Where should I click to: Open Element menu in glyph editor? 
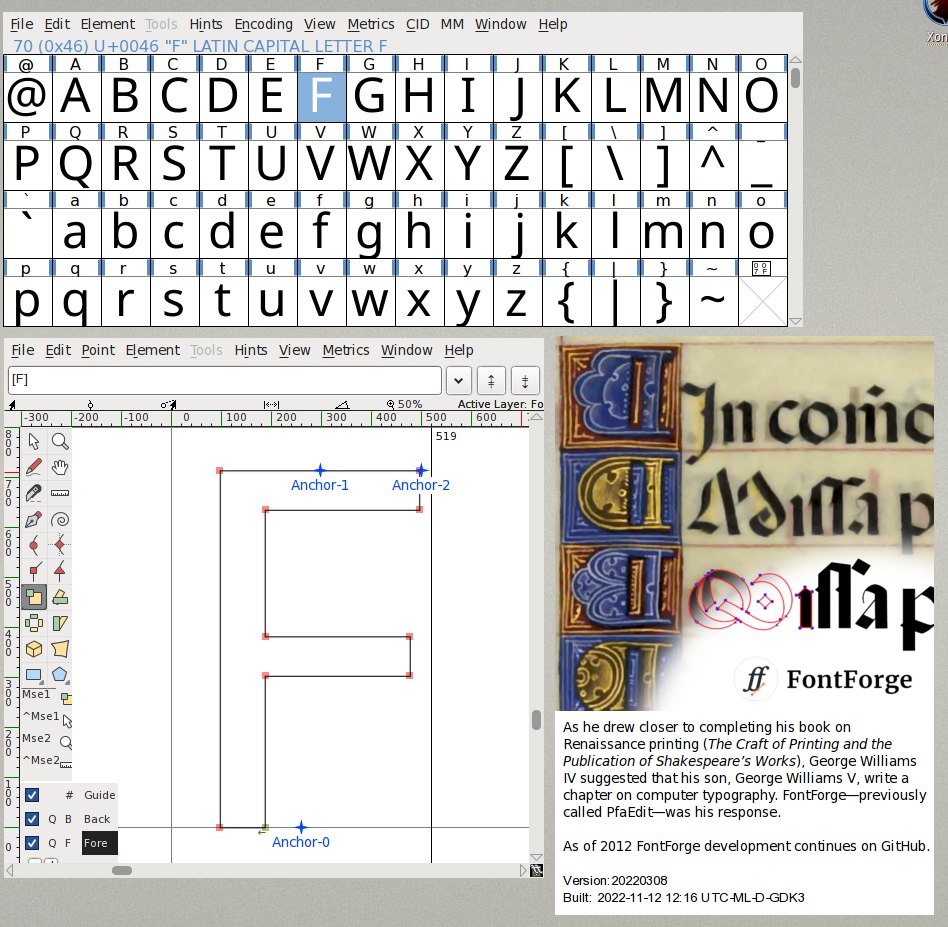(x=153, y=350)
